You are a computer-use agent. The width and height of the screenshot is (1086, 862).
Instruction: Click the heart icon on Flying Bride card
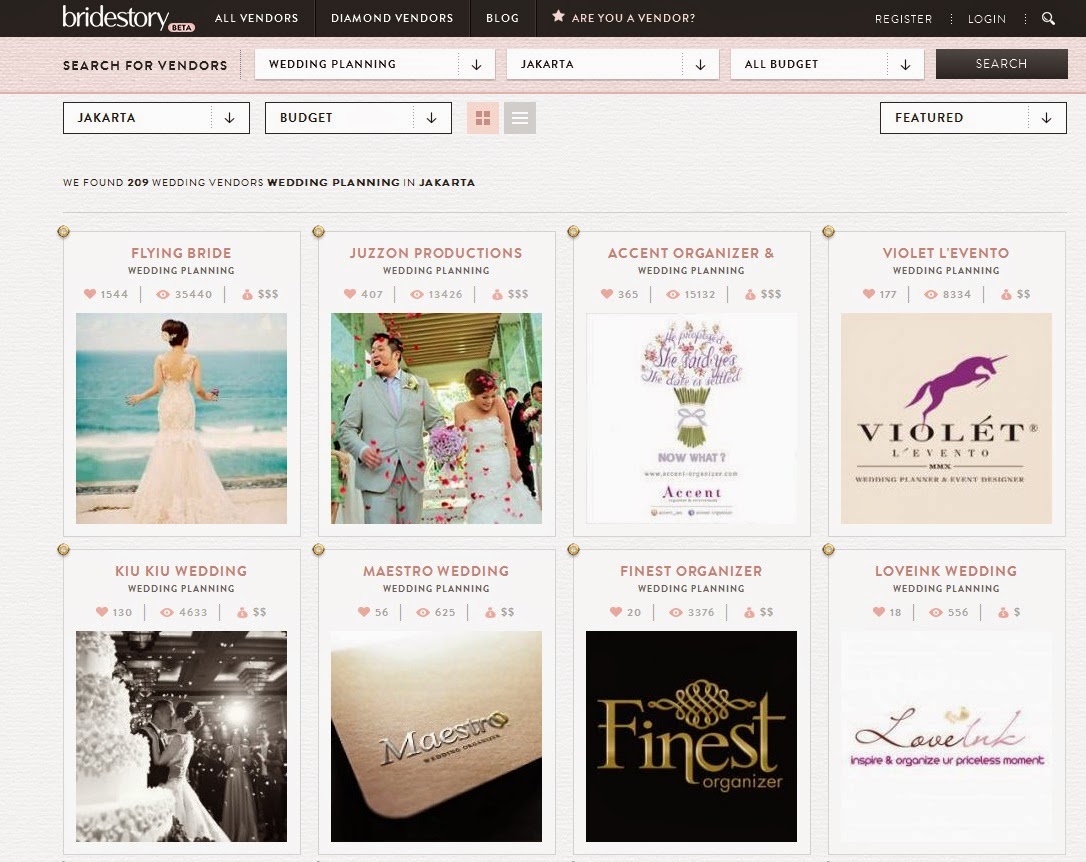[x=89, y=294]
